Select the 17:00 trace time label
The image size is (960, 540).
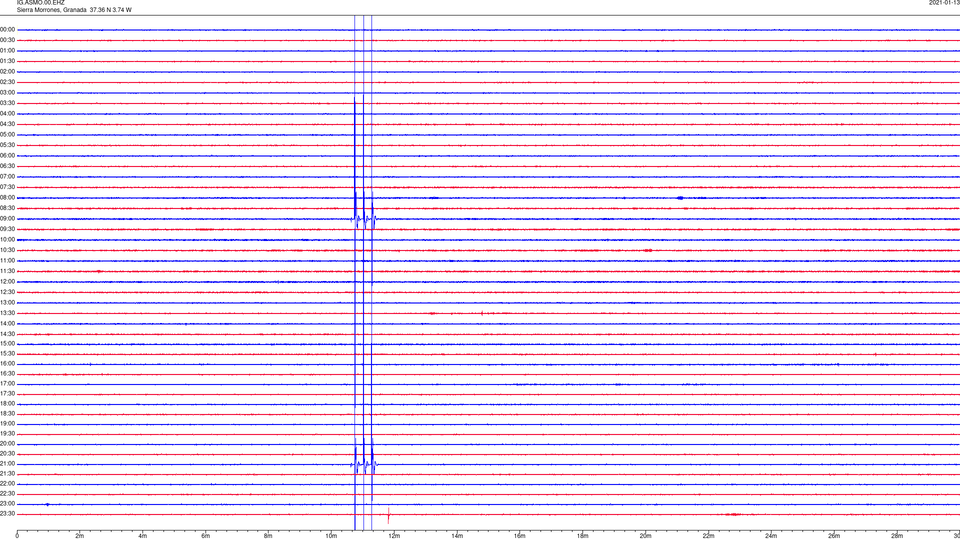click(7, 384)
